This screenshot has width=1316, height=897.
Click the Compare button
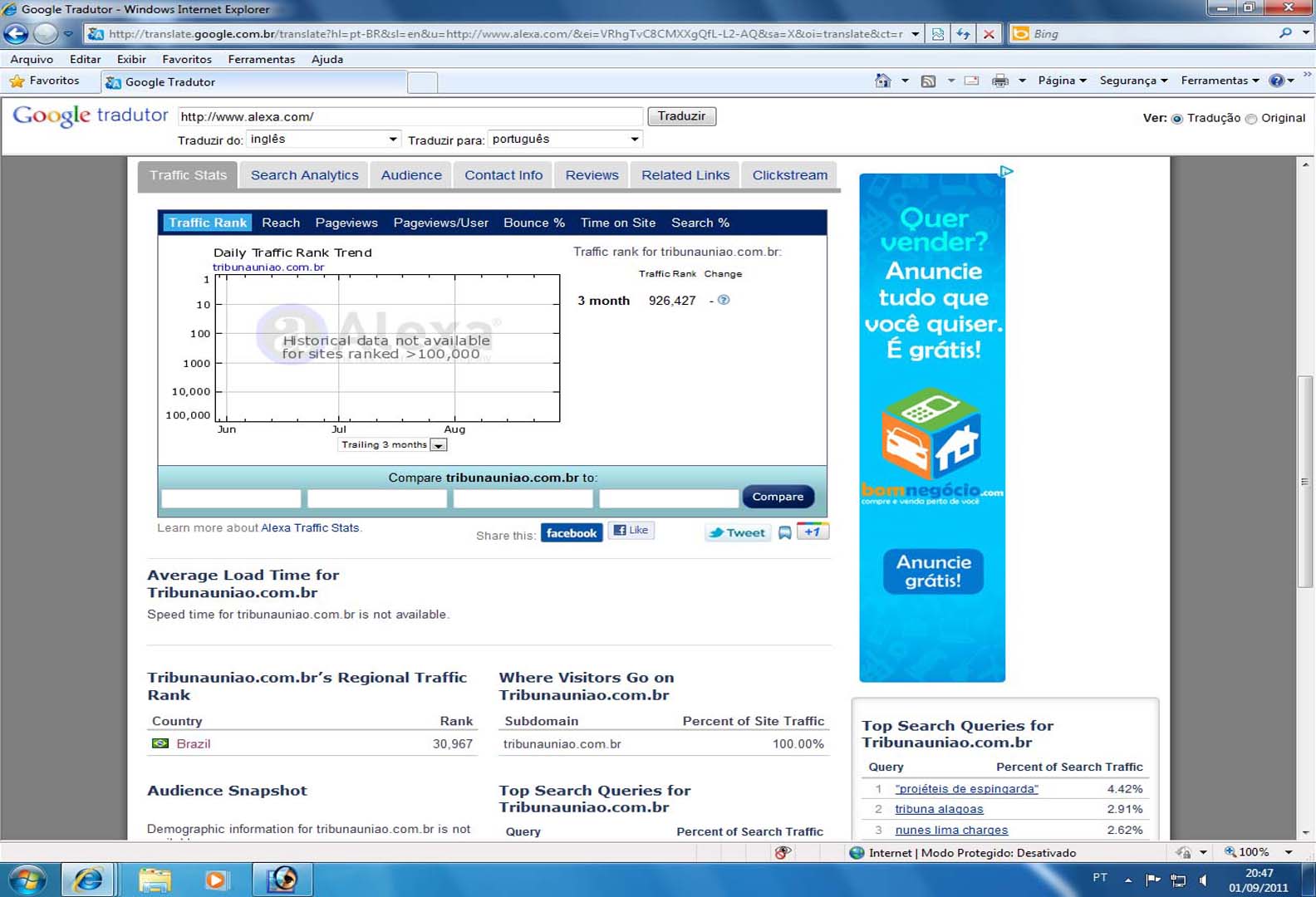pos(778,497)
